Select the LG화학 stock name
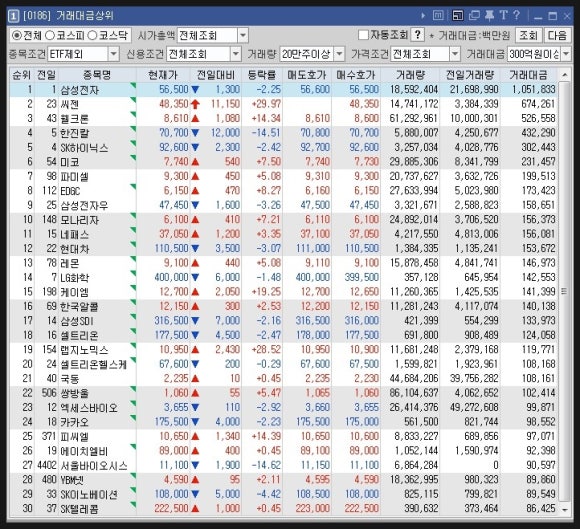The image size is (580, 529). (75, 277)
